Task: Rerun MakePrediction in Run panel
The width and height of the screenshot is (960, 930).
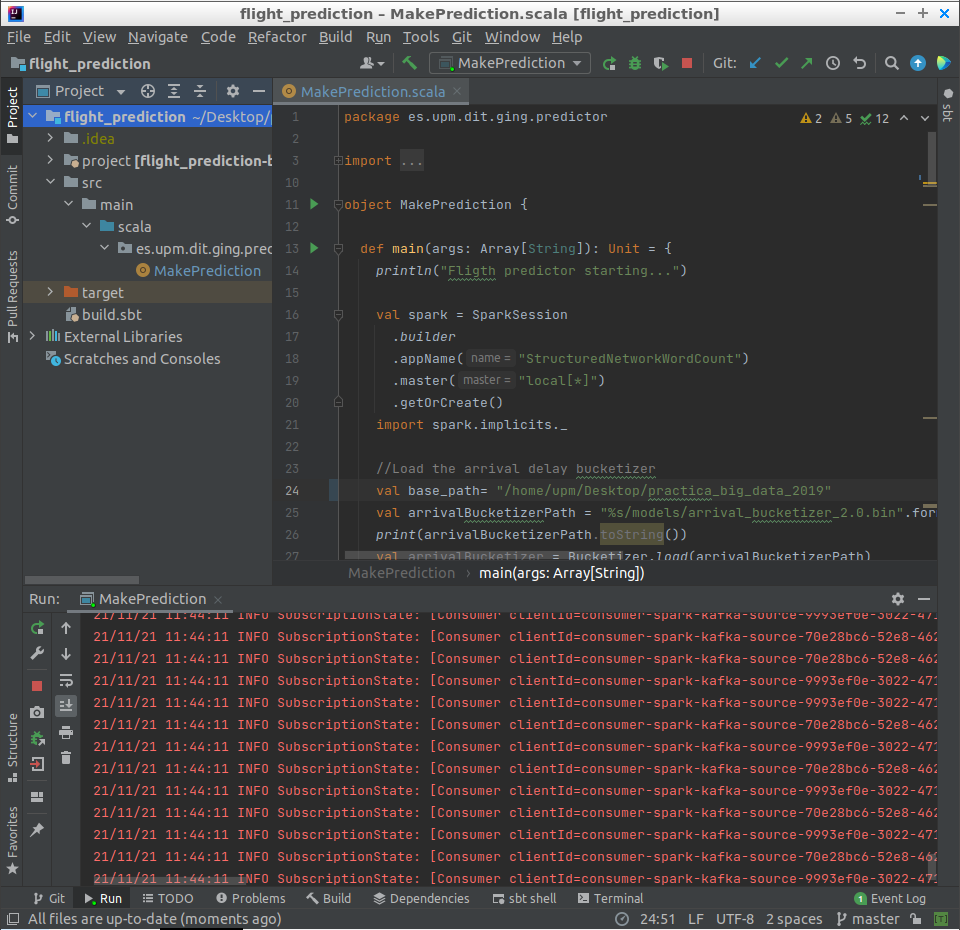Action: click(37, 628)
